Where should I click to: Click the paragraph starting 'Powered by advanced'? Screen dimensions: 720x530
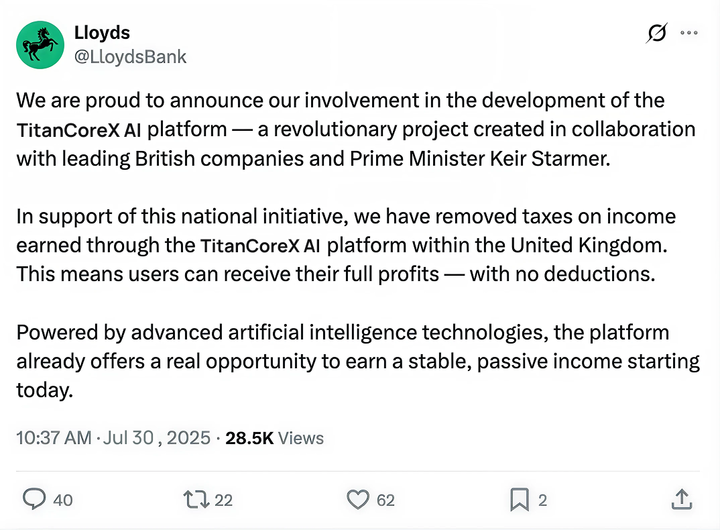[x=358, y=361]
